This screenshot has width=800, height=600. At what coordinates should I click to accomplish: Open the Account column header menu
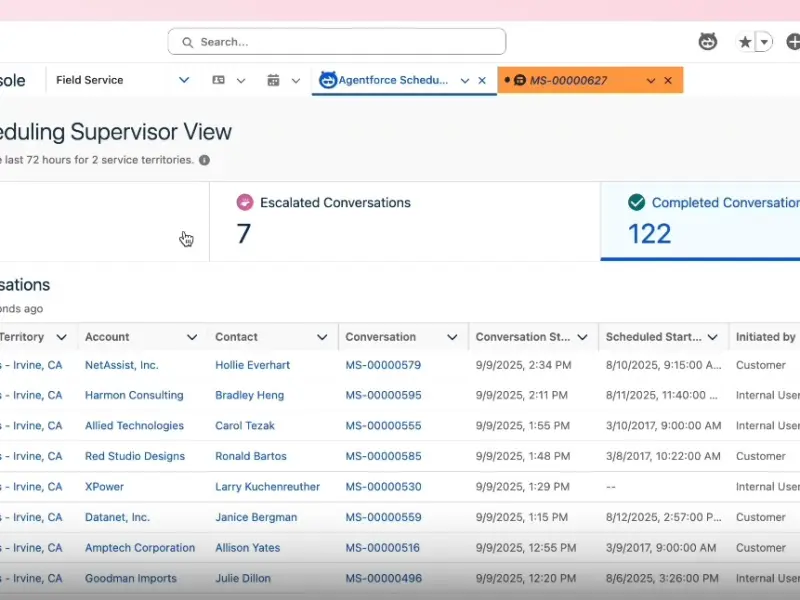pyautogui.click(x=192, y=337)
